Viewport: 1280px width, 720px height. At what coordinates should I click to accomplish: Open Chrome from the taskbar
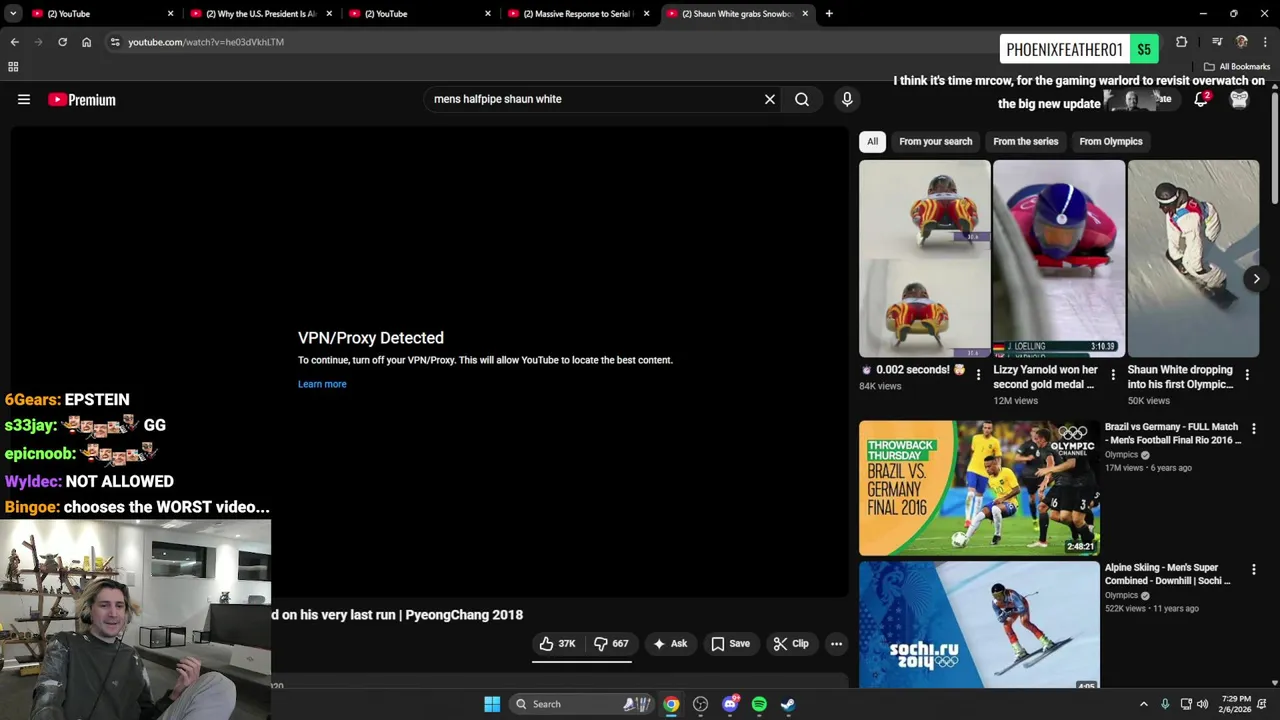pos(671,704)
